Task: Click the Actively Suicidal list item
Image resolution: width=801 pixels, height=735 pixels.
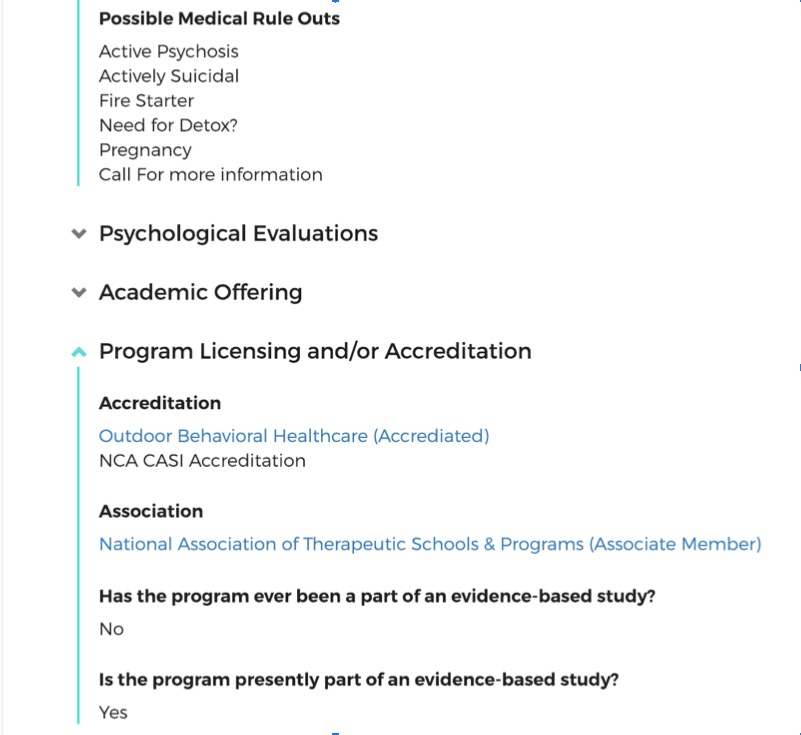Action: (169, 76)
